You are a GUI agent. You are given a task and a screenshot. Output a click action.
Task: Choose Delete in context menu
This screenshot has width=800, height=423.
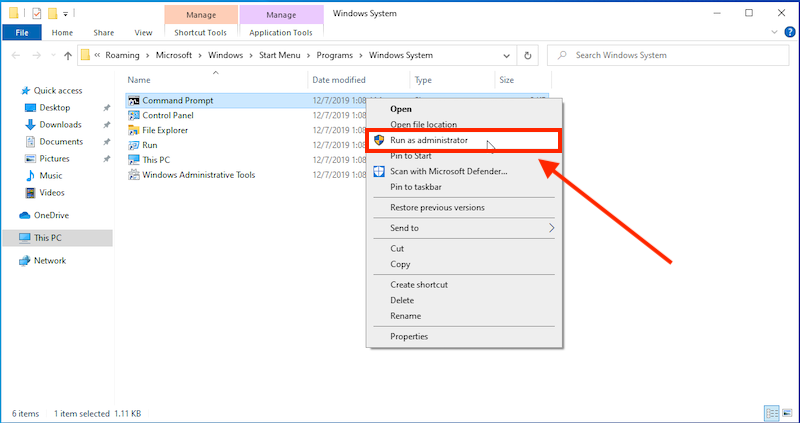click(402, 301)
